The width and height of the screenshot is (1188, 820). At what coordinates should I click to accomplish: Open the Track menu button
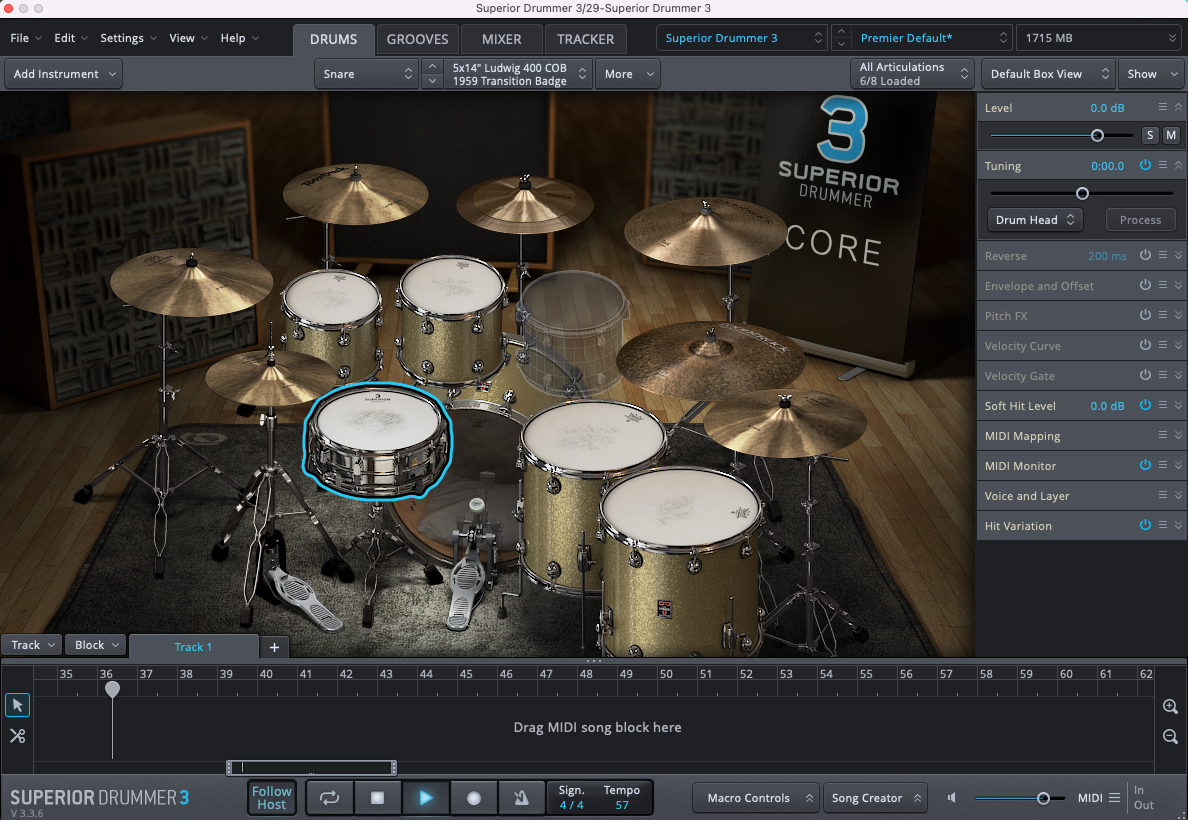click(31, 645)
